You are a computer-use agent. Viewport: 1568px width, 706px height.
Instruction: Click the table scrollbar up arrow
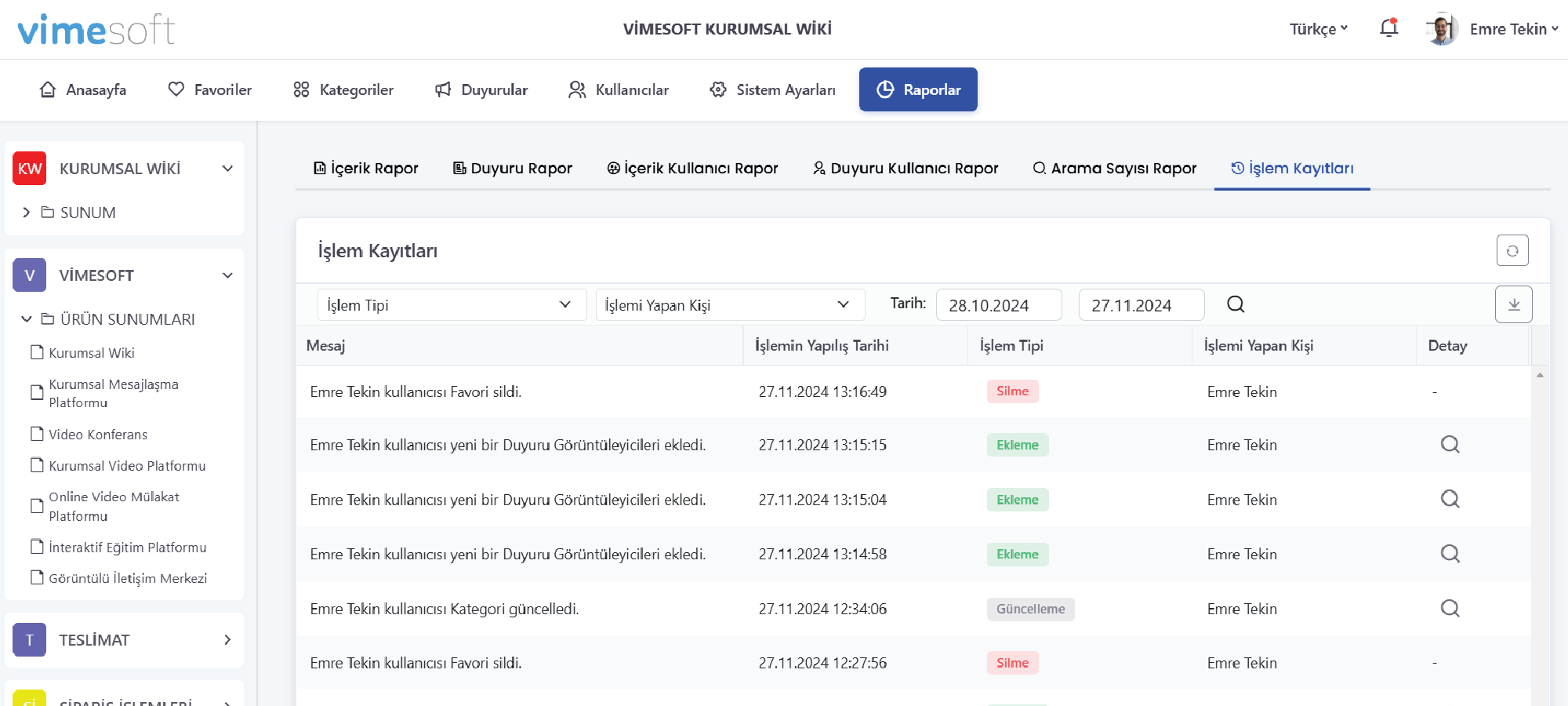(1540, 376)
